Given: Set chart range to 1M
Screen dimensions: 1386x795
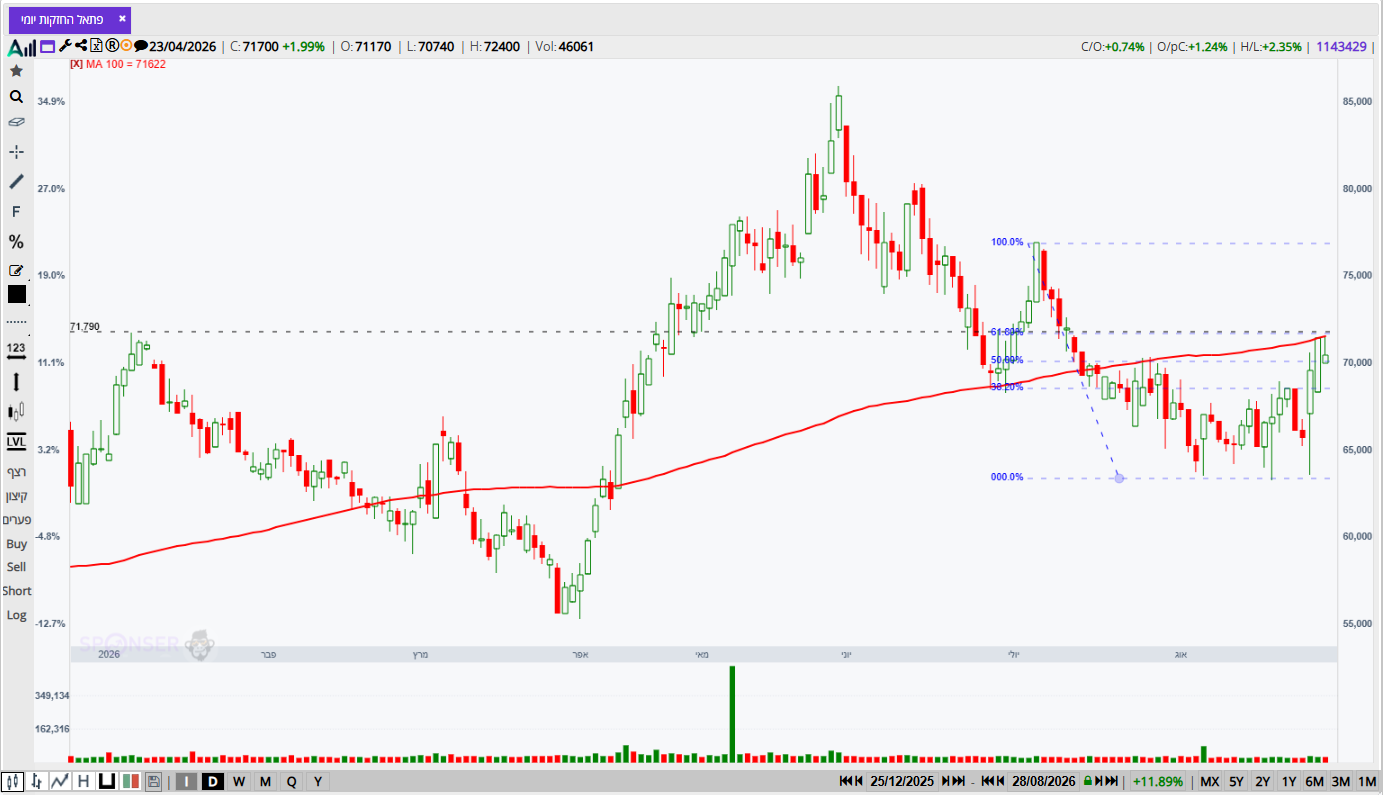Looking at the screenshot, I should coord(1367,781).
